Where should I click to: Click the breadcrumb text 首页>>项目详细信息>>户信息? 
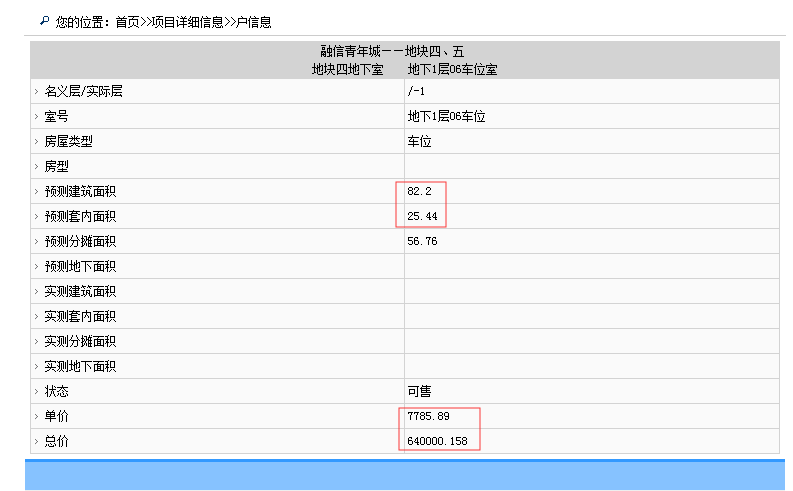[x=193, y=22]
